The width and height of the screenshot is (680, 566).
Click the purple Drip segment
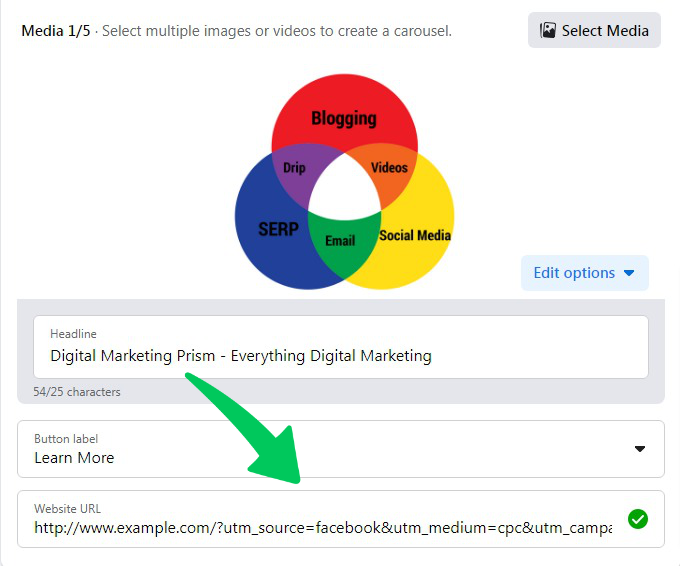click(297, 168)
